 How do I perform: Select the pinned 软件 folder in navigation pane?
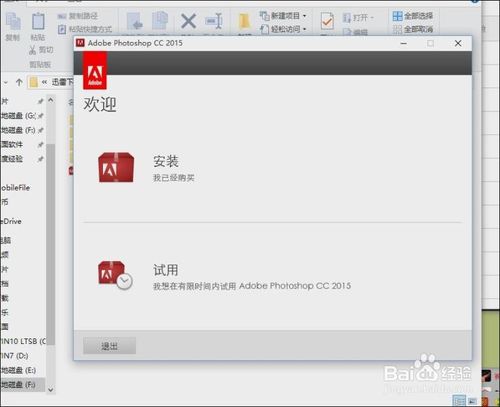(12, 144)
